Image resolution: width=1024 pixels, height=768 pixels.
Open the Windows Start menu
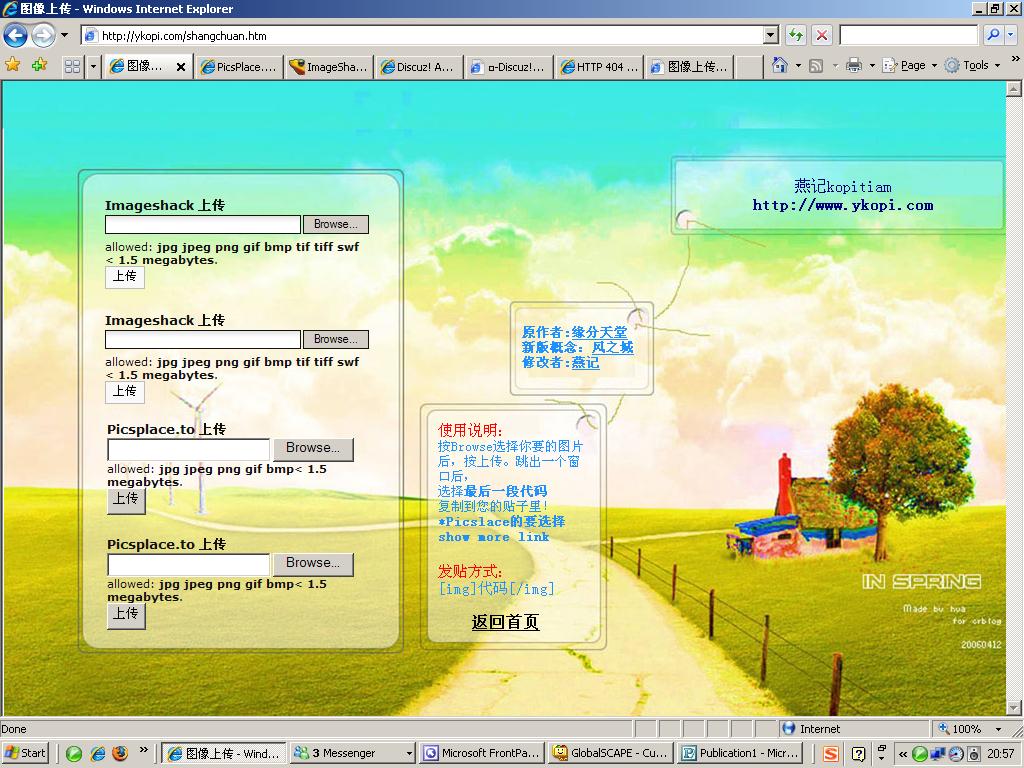tap(25, 753)
